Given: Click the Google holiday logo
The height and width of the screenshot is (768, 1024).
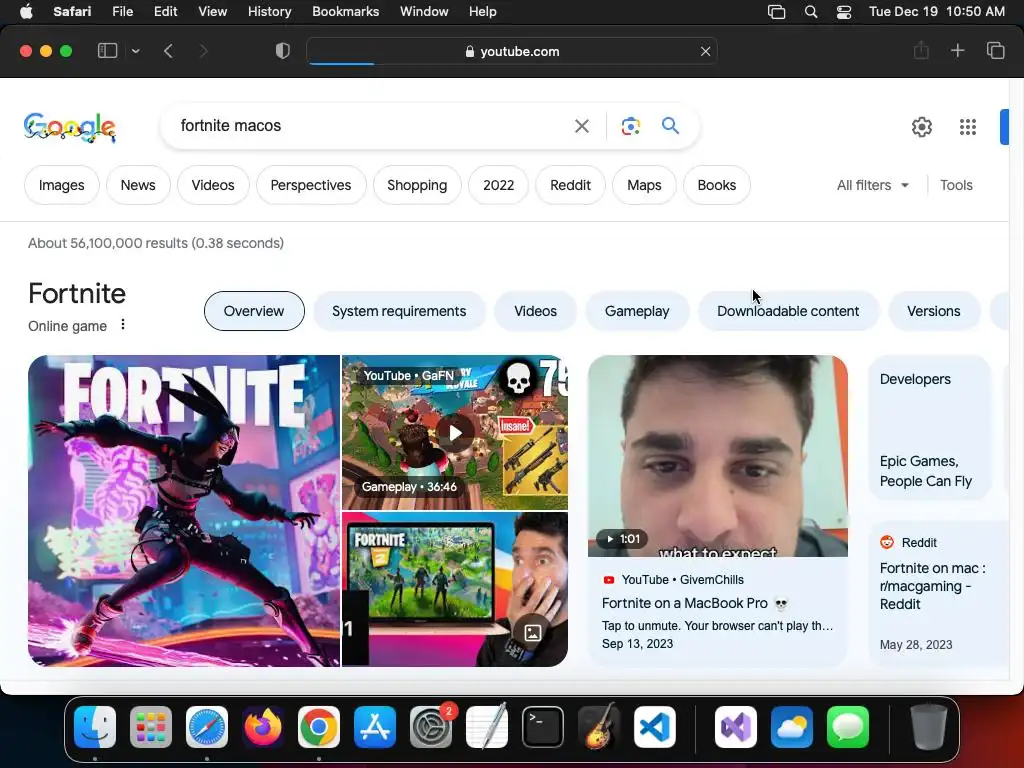Looking at the screenshot, I should click(70, 127).
